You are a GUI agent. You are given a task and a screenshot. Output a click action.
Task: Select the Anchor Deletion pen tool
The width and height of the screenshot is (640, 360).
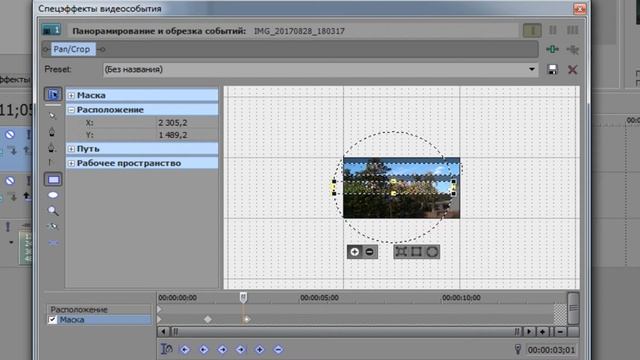[x=52, y=147]
